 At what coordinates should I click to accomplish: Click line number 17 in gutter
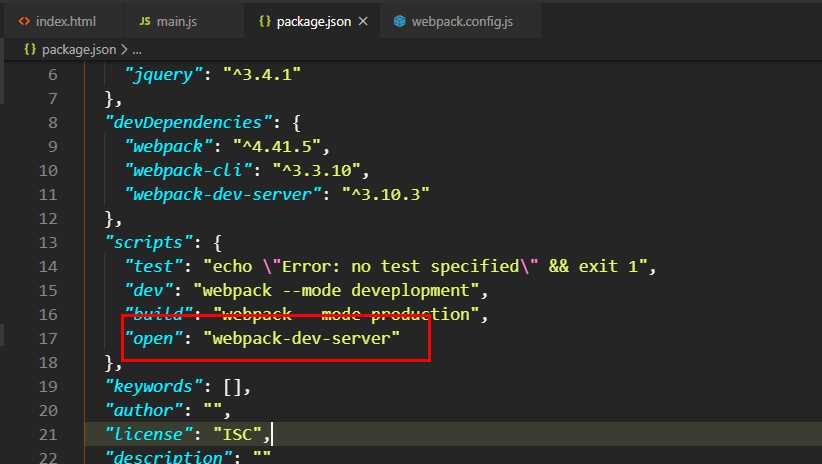[48, 339]
